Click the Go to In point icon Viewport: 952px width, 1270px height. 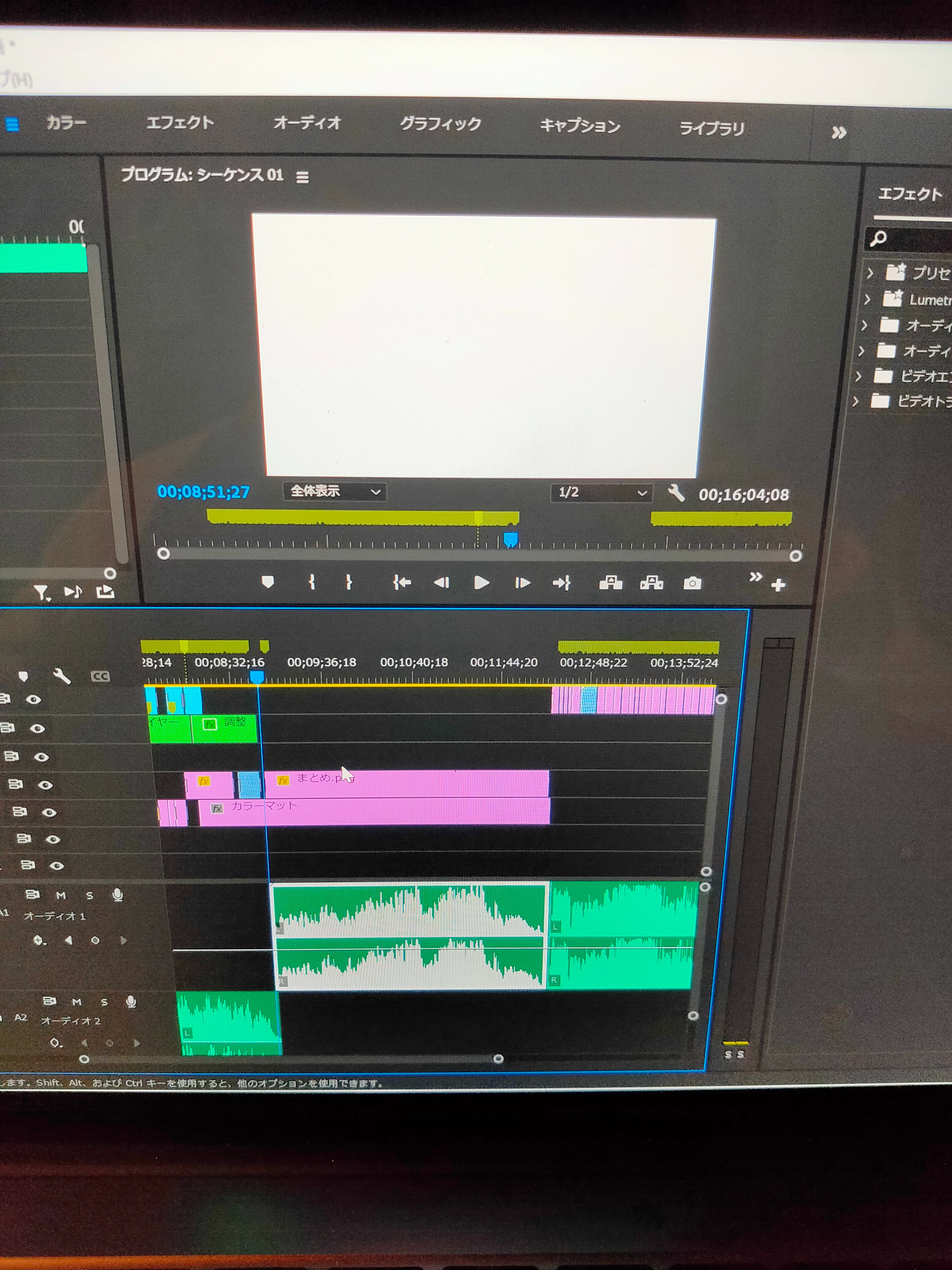[402, 583]
